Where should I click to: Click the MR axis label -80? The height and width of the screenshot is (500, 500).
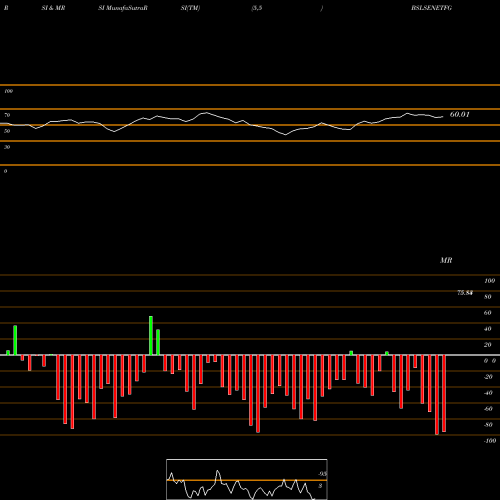(488, 425)
